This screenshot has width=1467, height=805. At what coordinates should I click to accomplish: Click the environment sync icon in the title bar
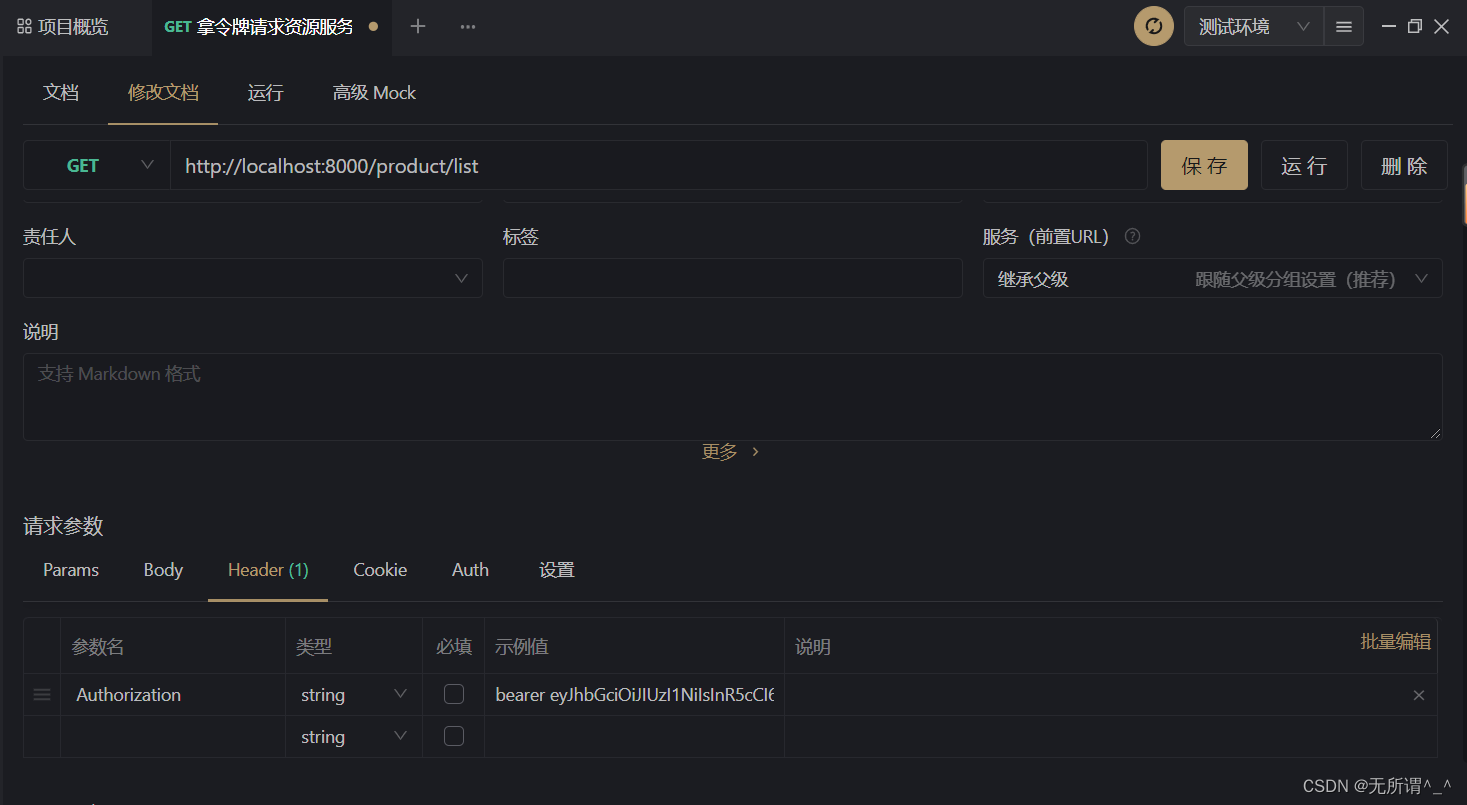(1153, 26)
